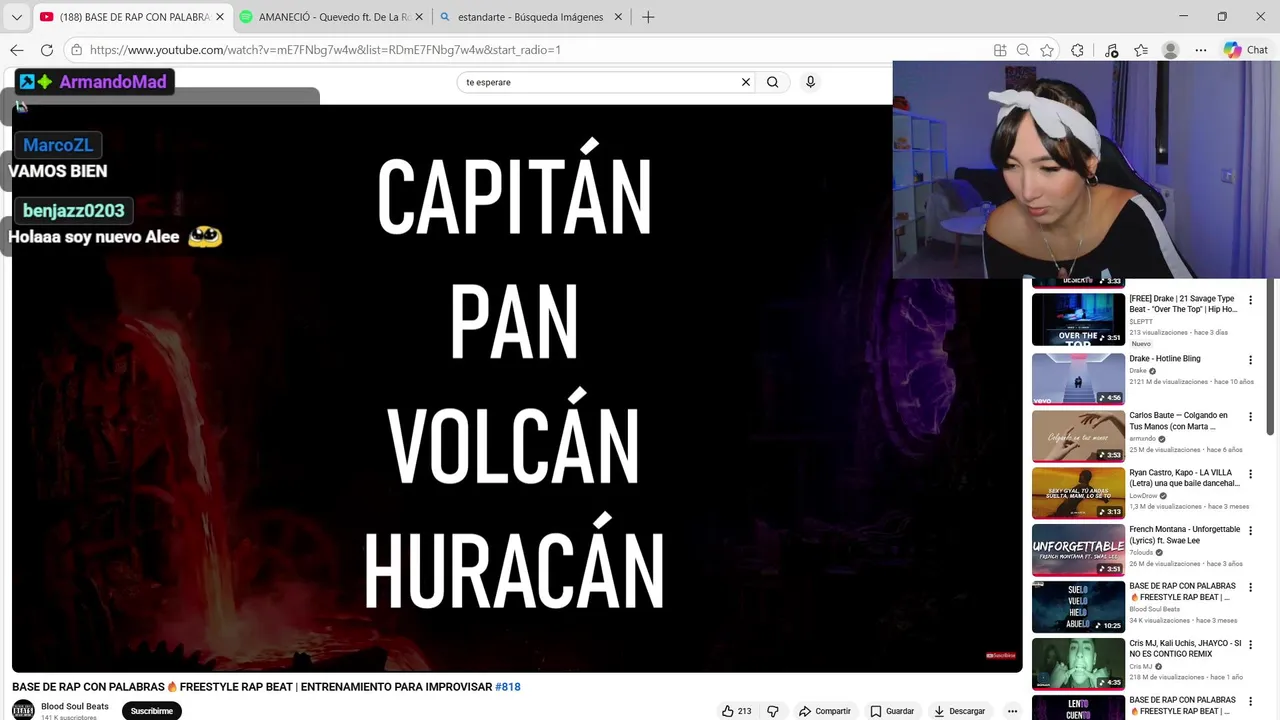Image resolution: width=1280 pixels, height=720 pixels.
Task: Open the 'Drake - Hotline Bling' title link
Action: 1165,359
